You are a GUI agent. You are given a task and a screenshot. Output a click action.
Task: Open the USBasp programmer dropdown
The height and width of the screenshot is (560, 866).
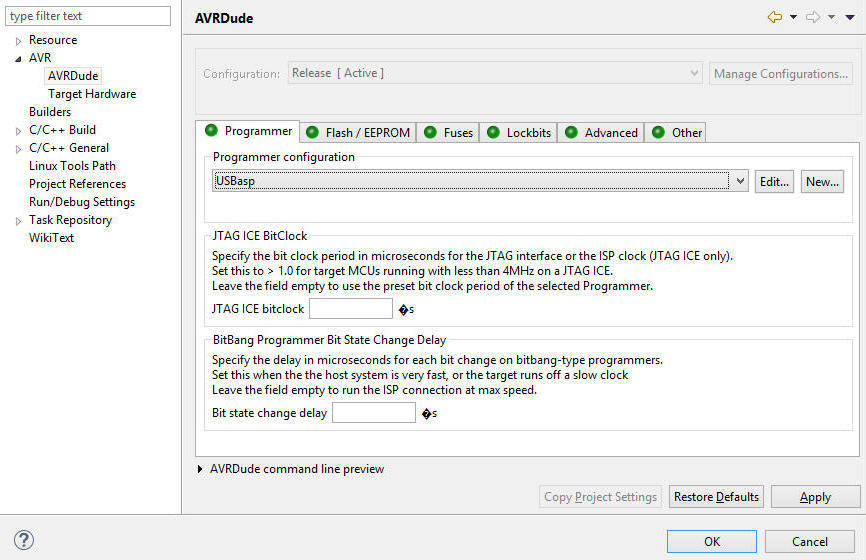point(740,181)
